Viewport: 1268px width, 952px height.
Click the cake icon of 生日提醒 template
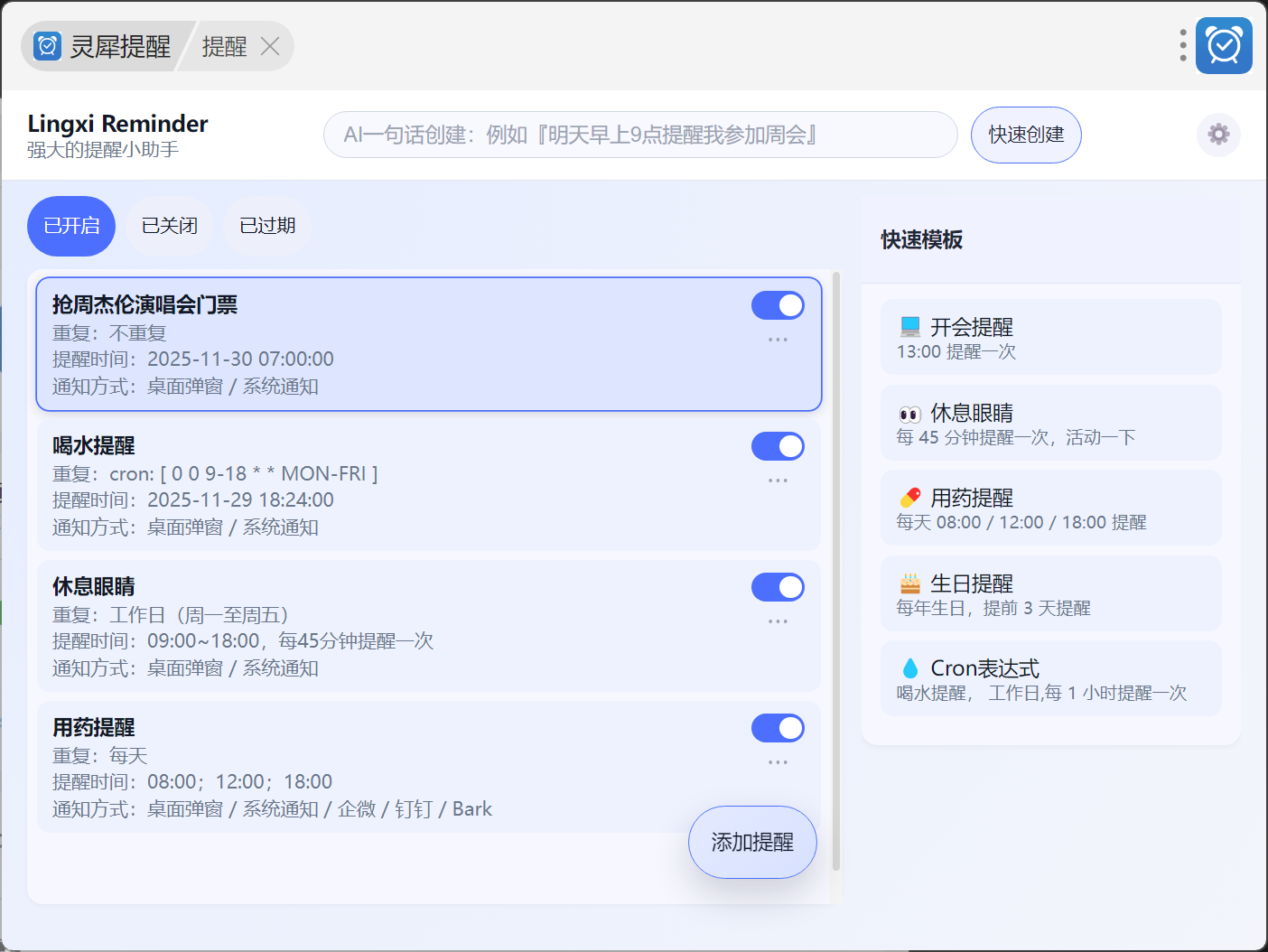[910, 583]
